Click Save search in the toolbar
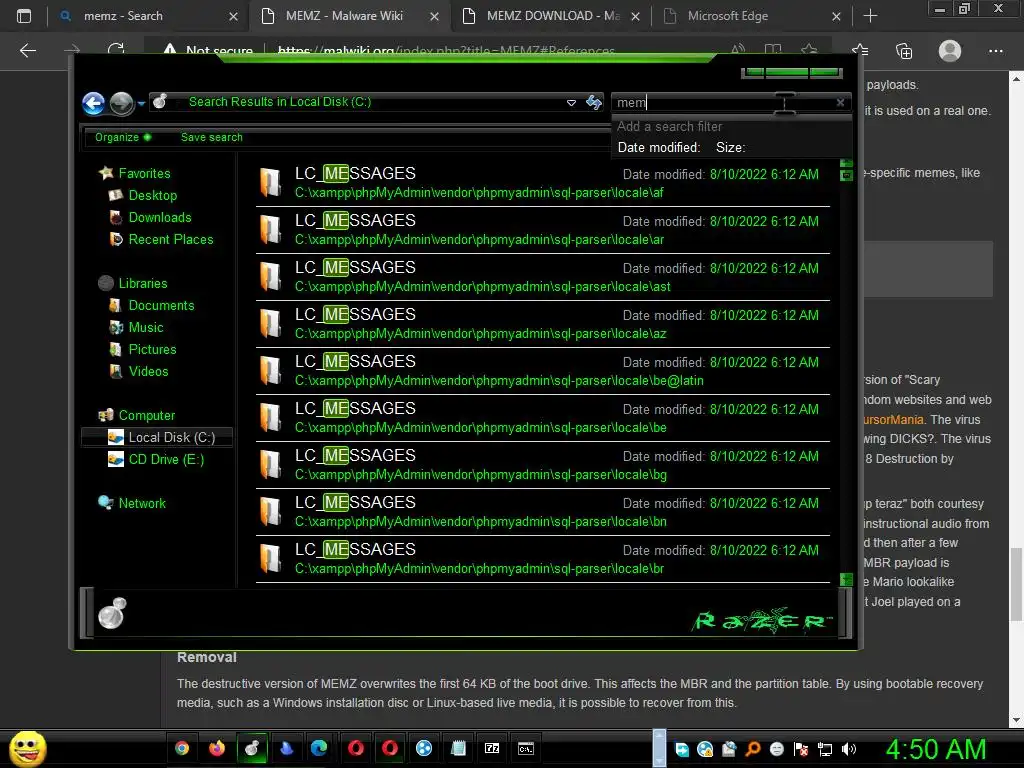Image resolution: width=1024 pixels, height=768 pixels. (212, 137)
